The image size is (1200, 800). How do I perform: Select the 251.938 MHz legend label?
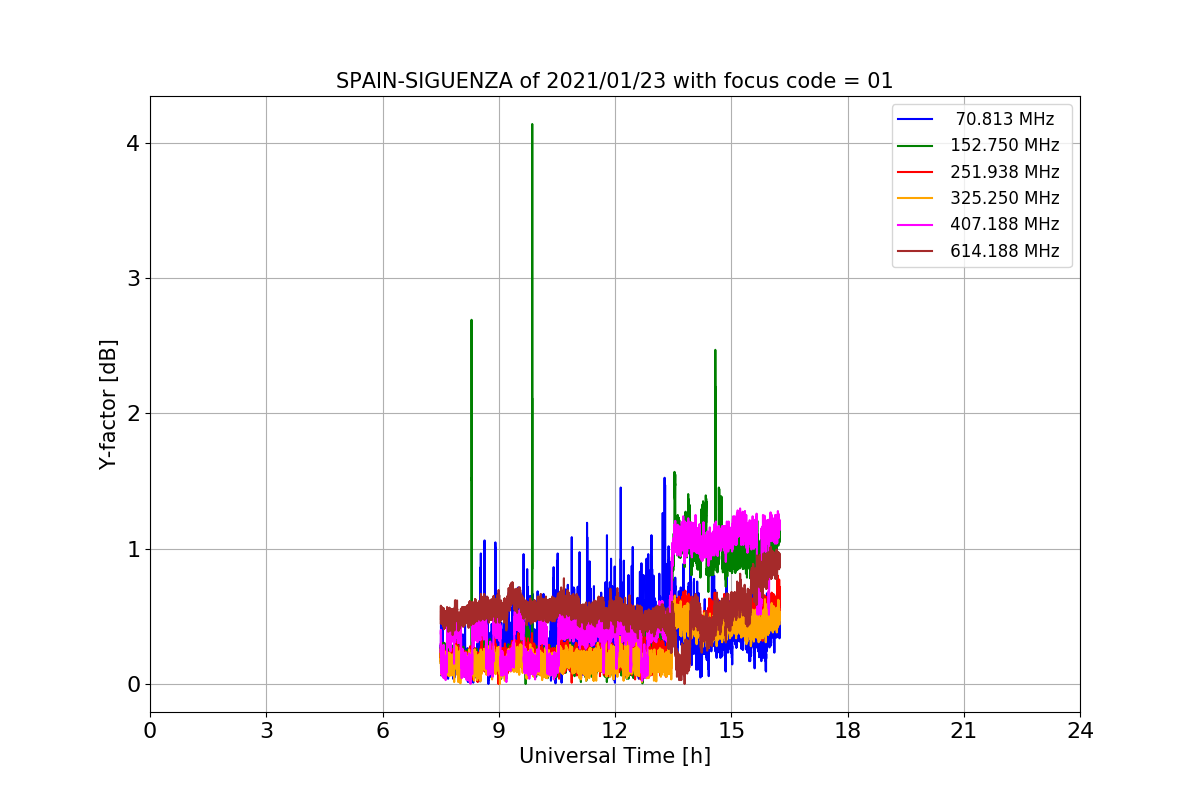point(1005,172)
